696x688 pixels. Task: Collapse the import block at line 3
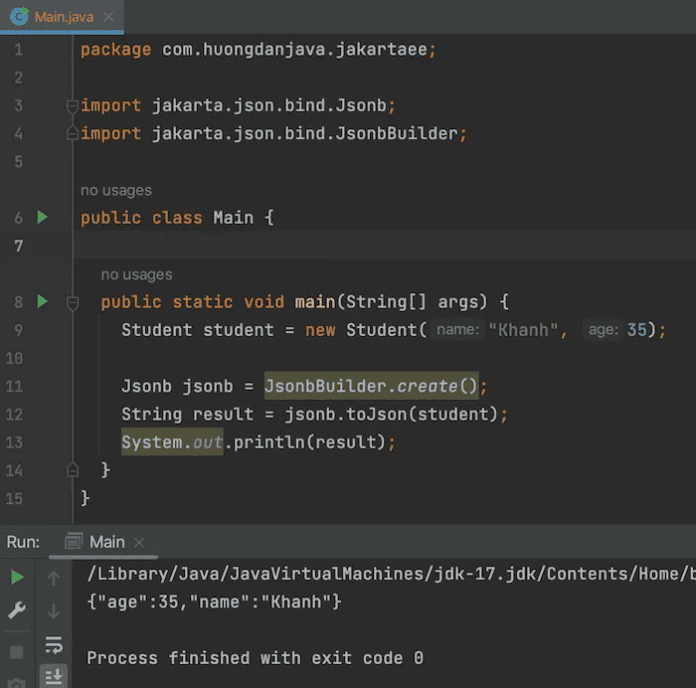(71, 106)
